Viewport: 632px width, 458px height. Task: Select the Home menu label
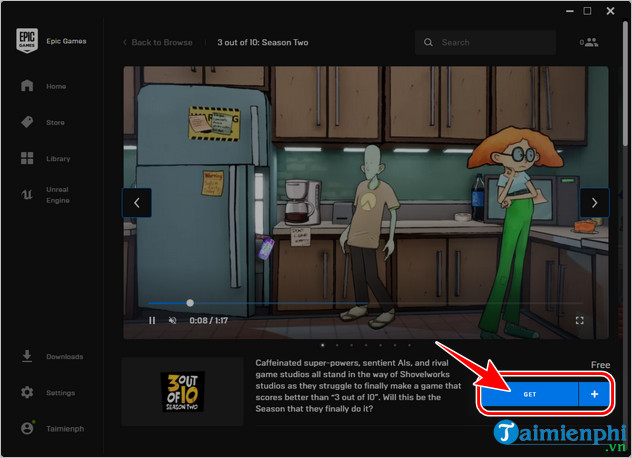[56, 86]
